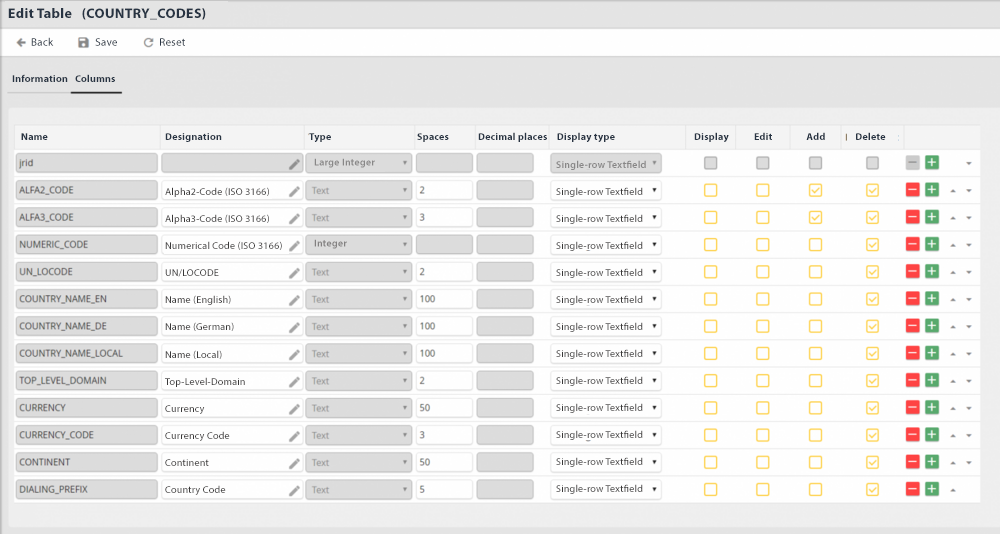Open Type dropdown for jrid showing Large Integer
The width and height of the screenshot is (1000, 534).
coord(358,163)
